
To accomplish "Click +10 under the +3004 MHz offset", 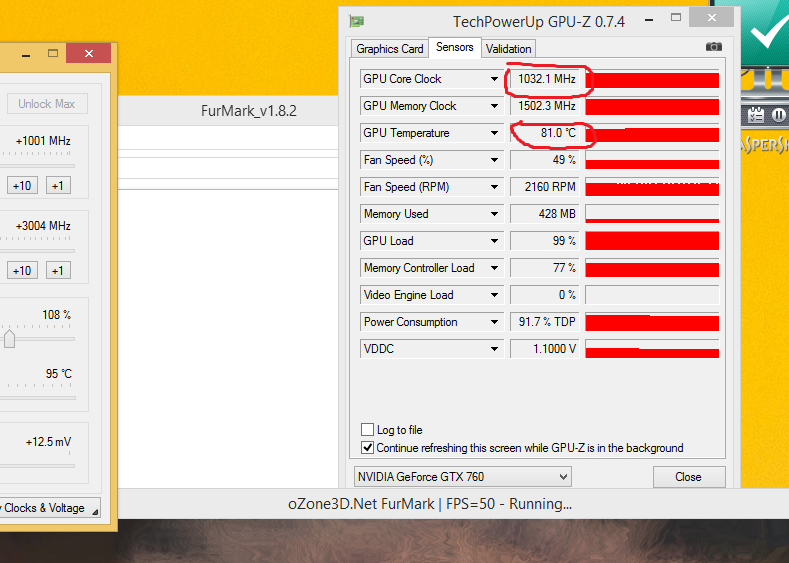I will [22, 271].
